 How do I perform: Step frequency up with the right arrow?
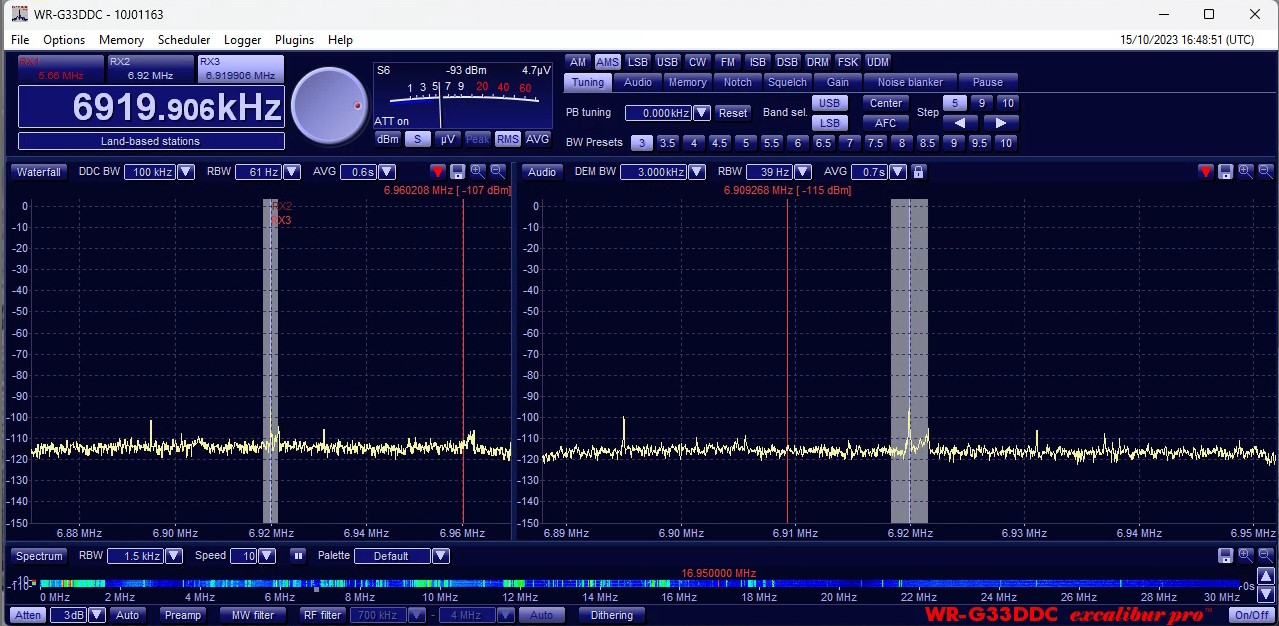[1000, 123]
